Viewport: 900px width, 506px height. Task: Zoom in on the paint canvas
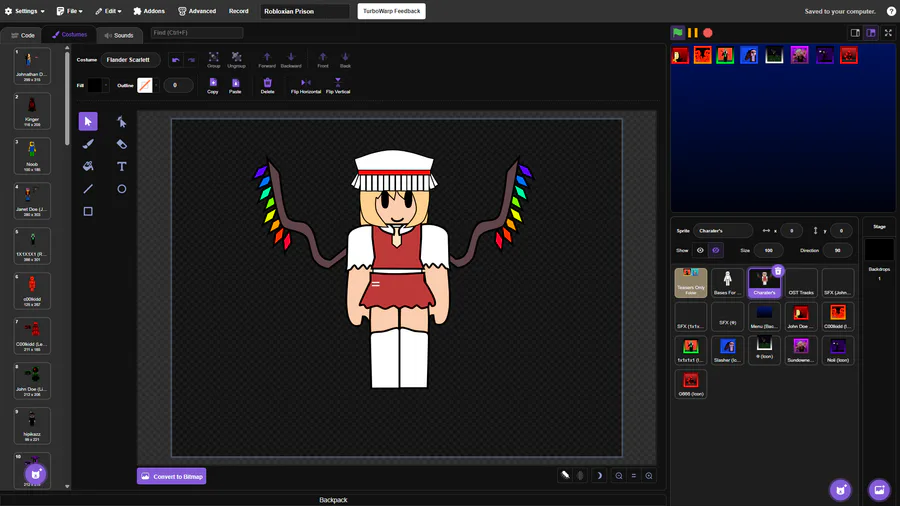pos(649,476)
